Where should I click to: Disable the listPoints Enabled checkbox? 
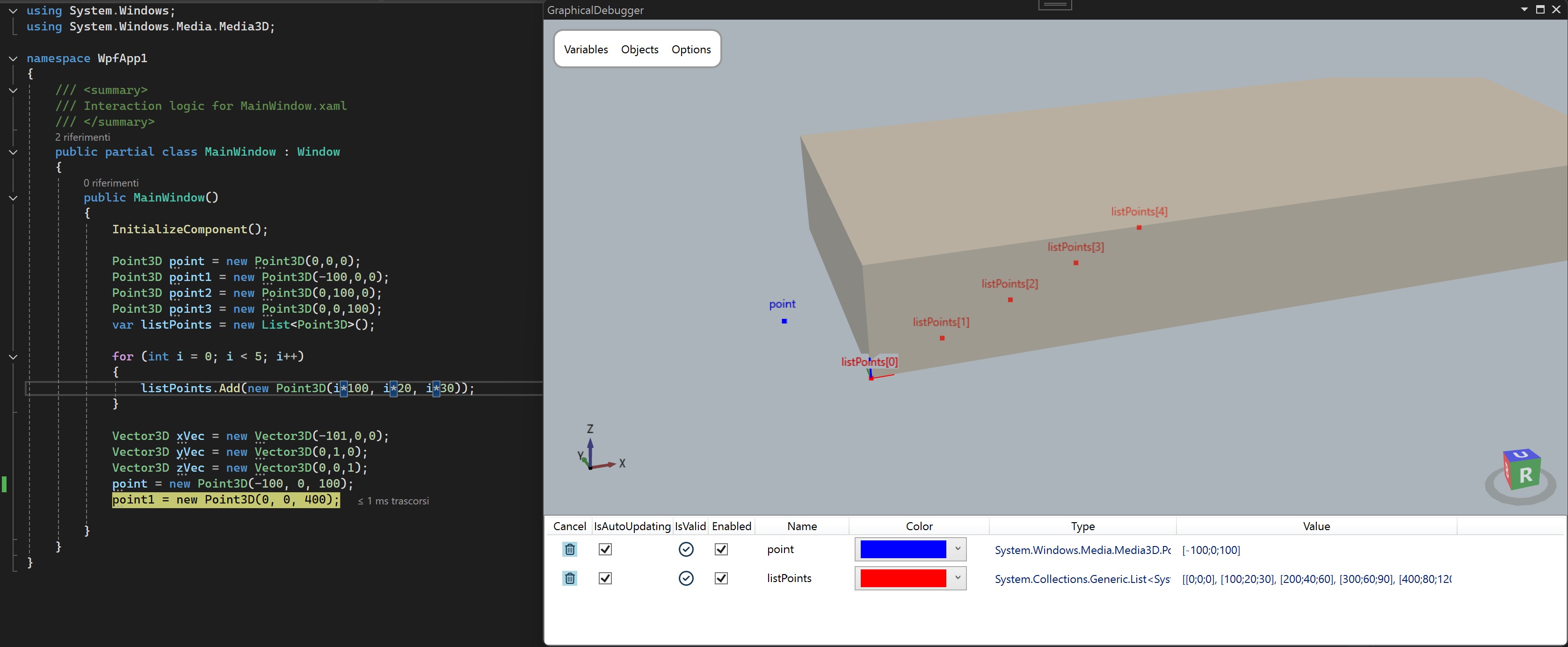coord(721,578)
